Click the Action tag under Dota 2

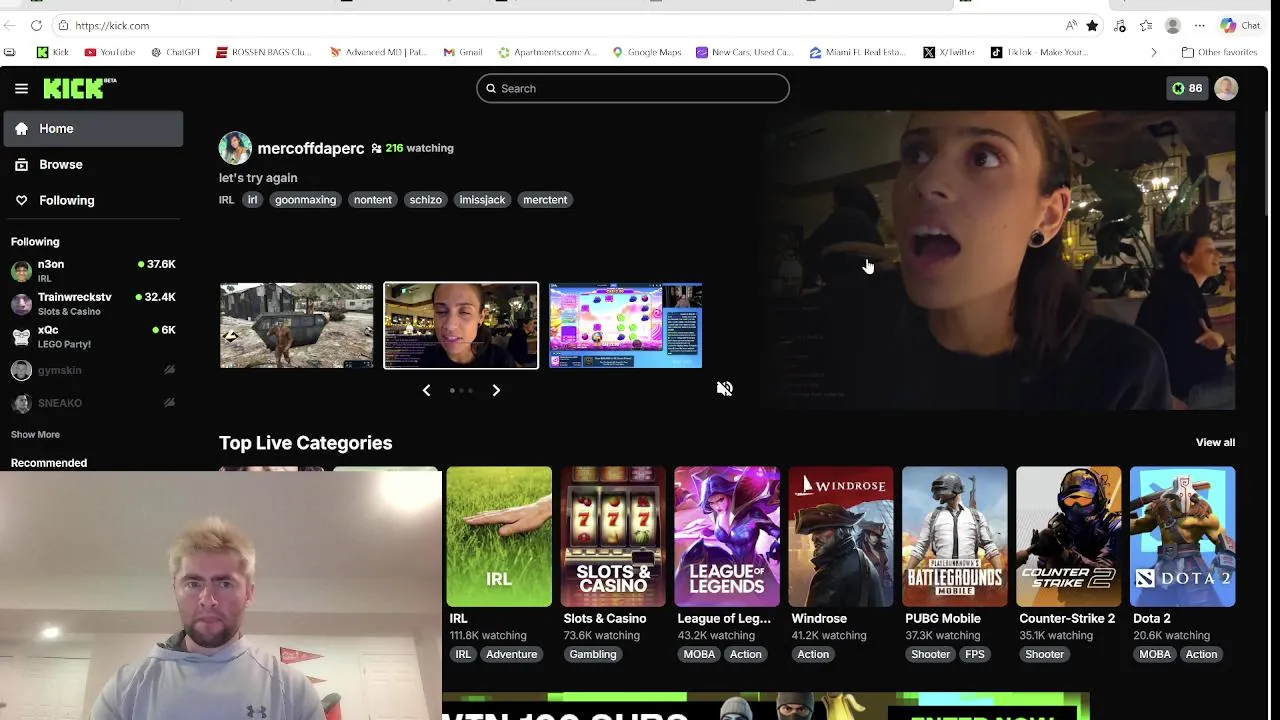click(1201, 654)
